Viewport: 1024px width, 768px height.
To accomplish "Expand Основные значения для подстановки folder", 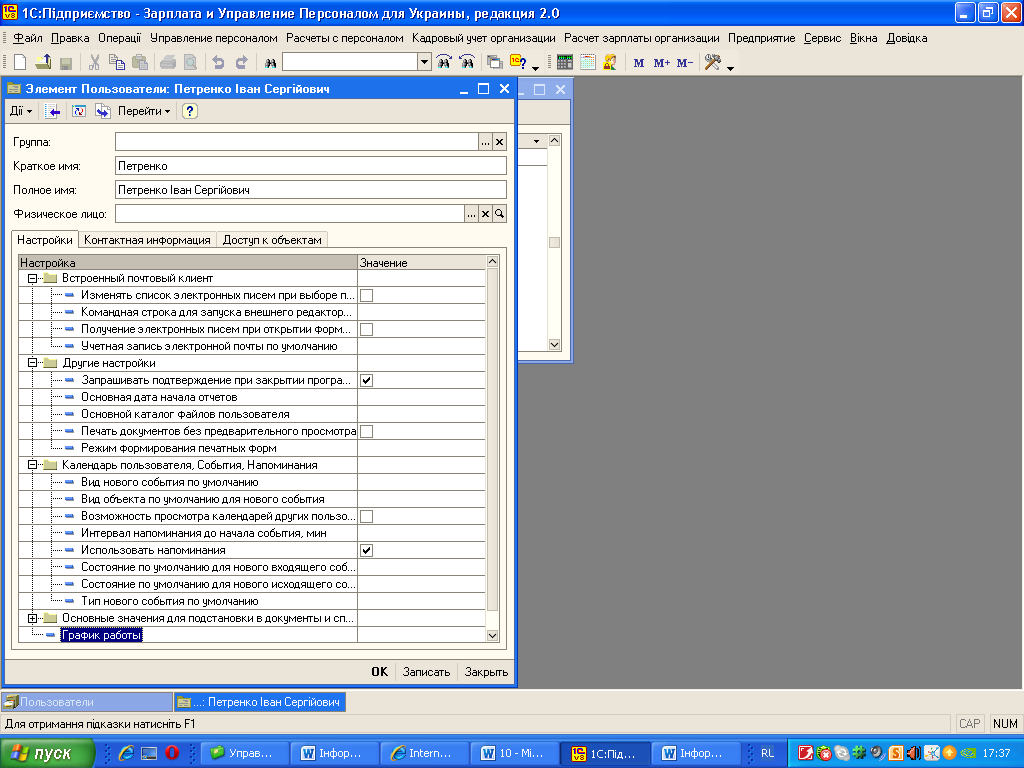I will tap(32, 618).
